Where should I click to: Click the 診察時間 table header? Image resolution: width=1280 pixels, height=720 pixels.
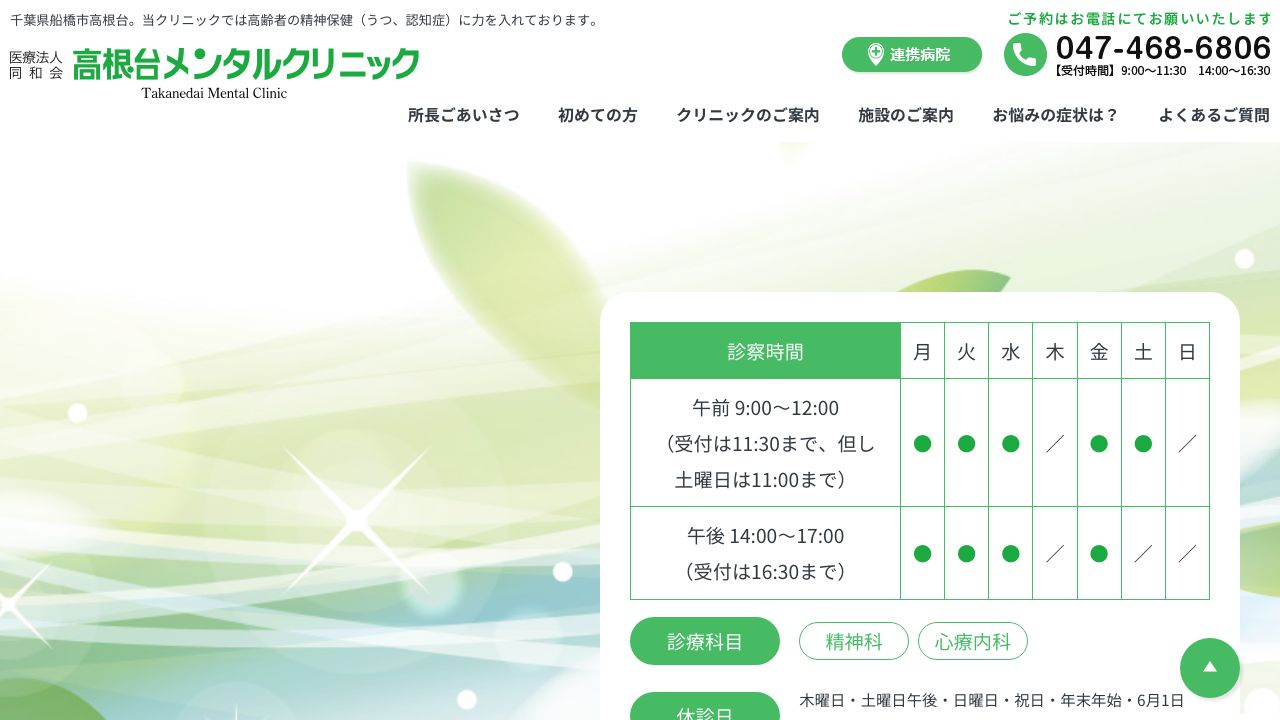[x=765, y=351]
